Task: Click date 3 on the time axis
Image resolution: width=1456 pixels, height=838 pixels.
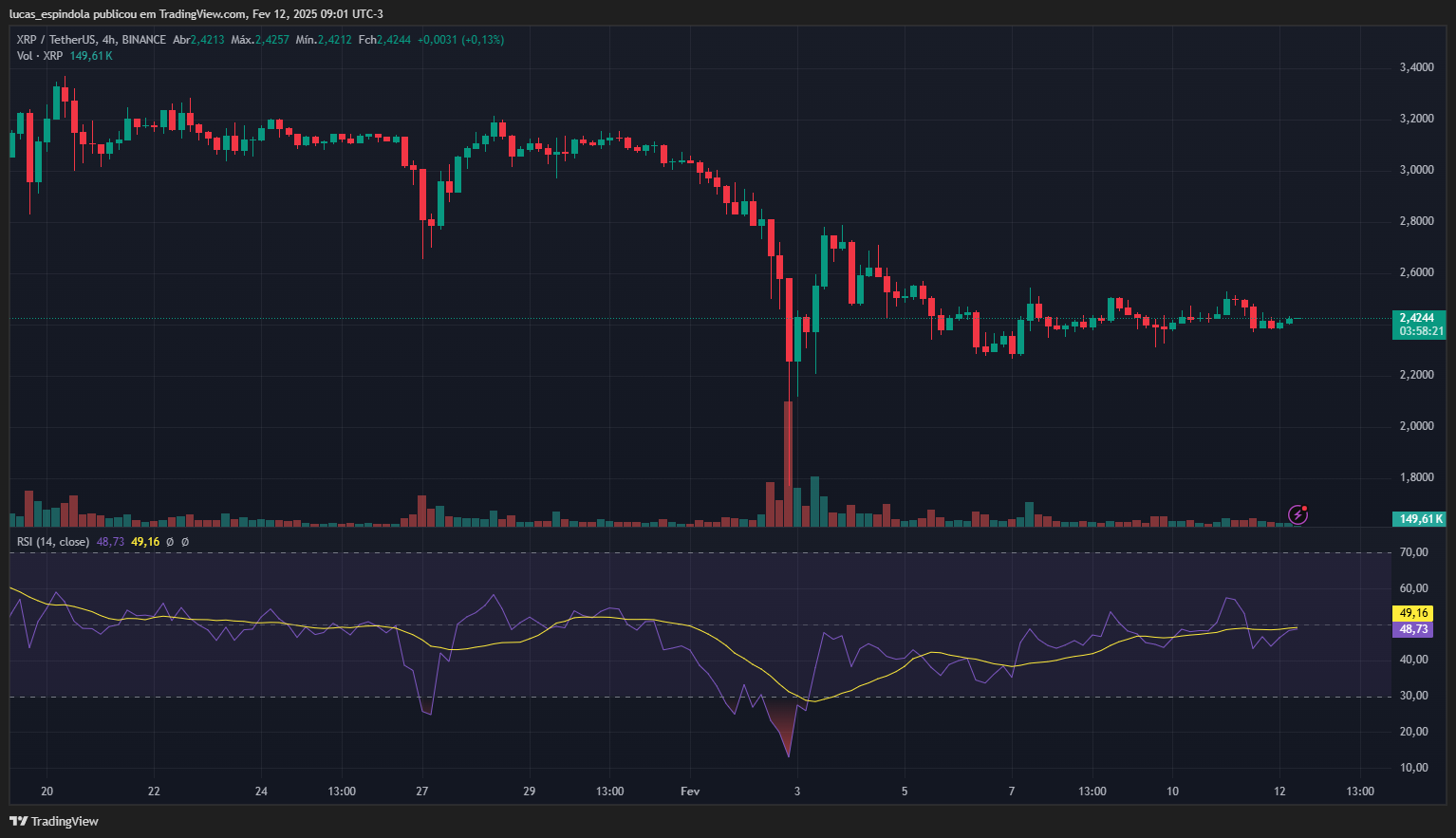Action: (797, 791)
